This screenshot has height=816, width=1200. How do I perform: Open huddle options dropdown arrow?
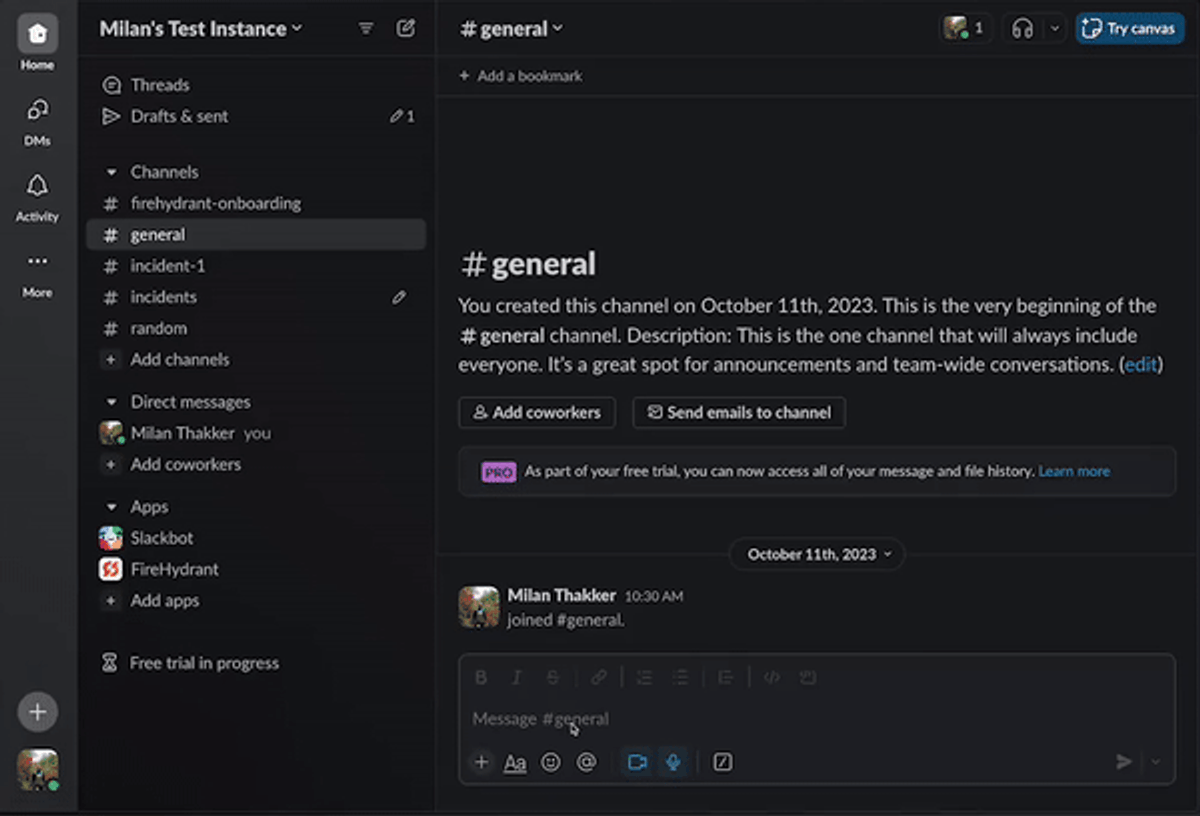[1054, 28]
